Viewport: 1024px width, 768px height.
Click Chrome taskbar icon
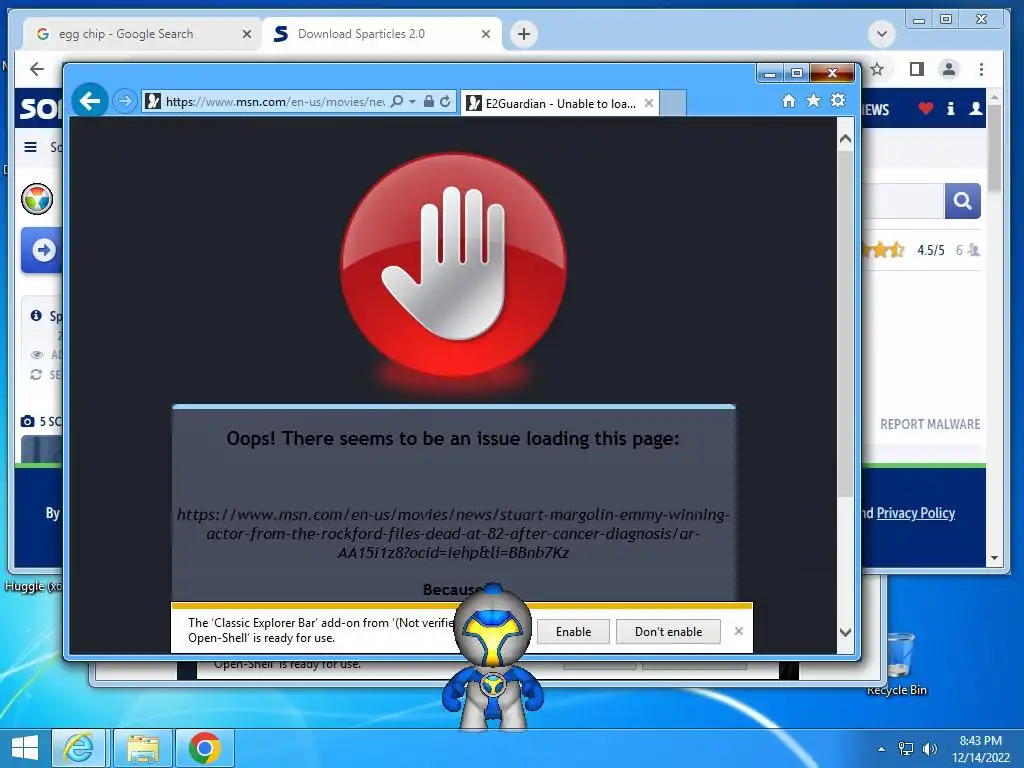pos(204,748)
